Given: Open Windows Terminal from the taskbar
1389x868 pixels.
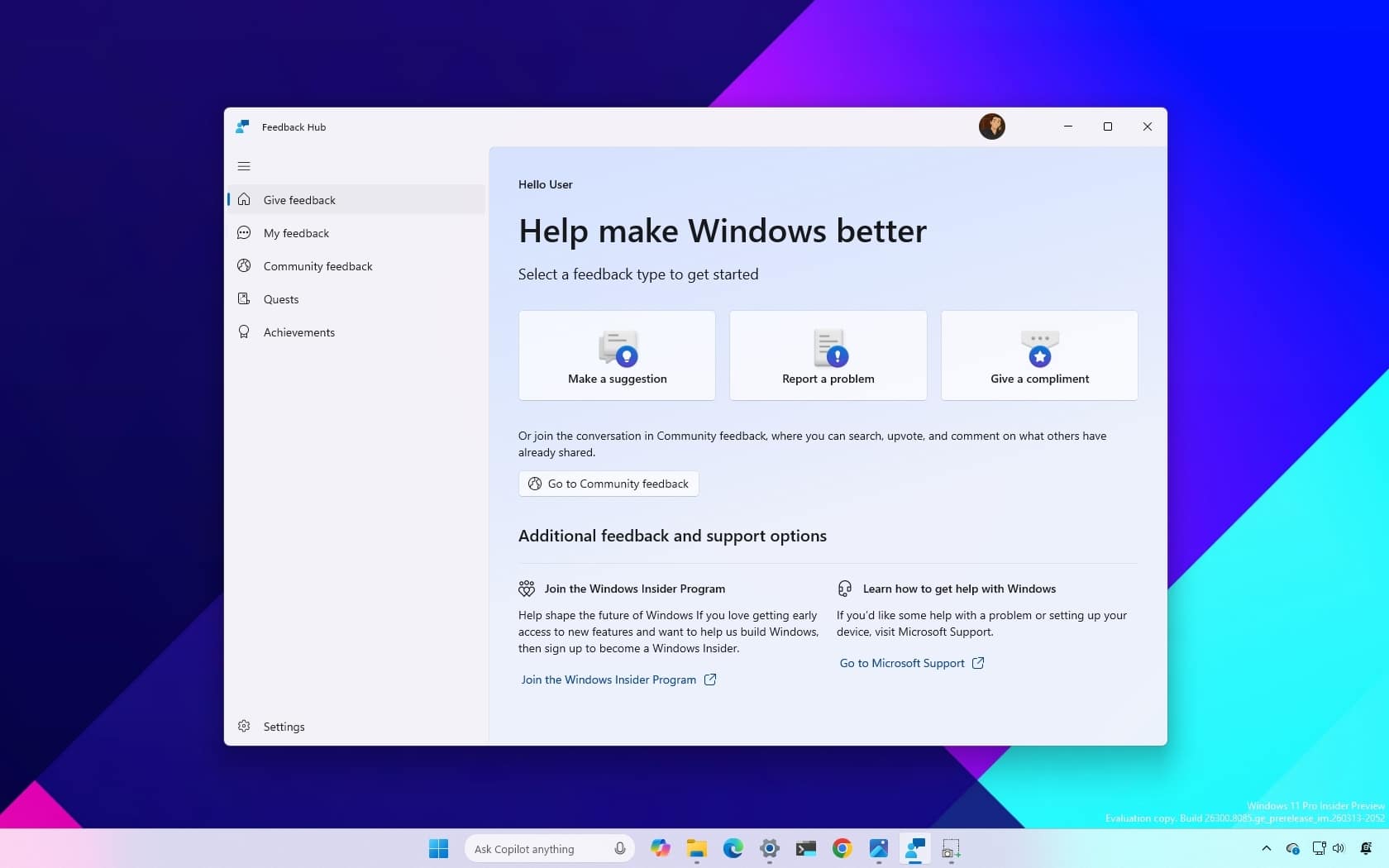Looking at the screenshot, I should tap(805, 848).
